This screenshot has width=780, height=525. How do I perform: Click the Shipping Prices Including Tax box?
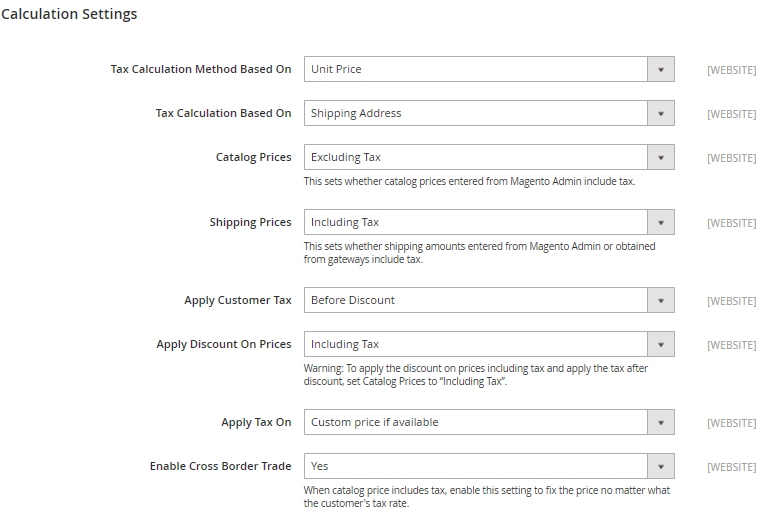[489, 222]
